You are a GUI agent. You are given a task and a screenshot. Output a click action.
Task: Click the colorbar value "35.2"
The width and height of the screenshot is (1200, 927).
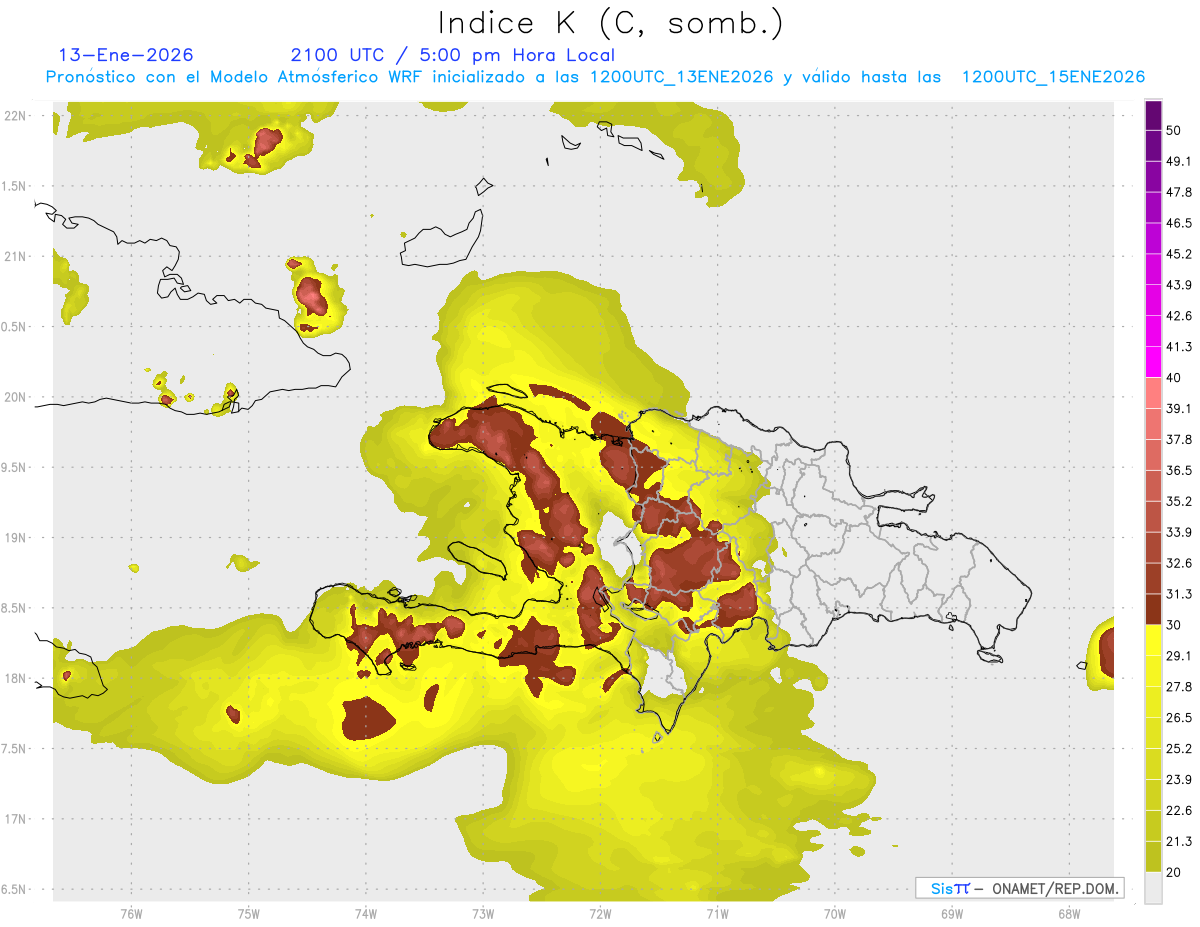[1179, 501]
